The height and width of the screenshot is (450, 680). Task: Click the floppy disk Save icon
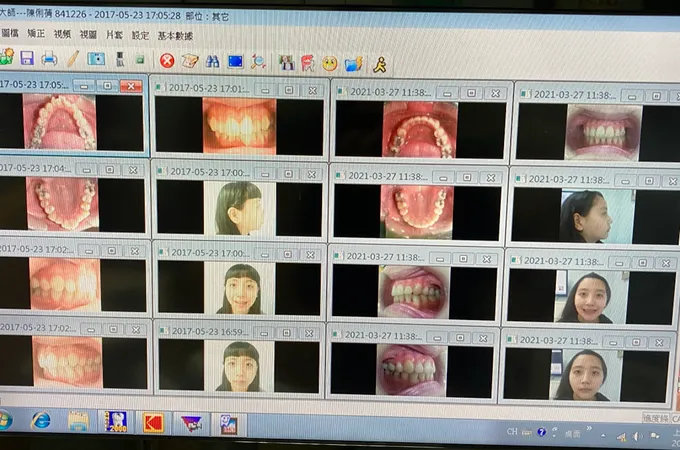[x=27, y=58]
